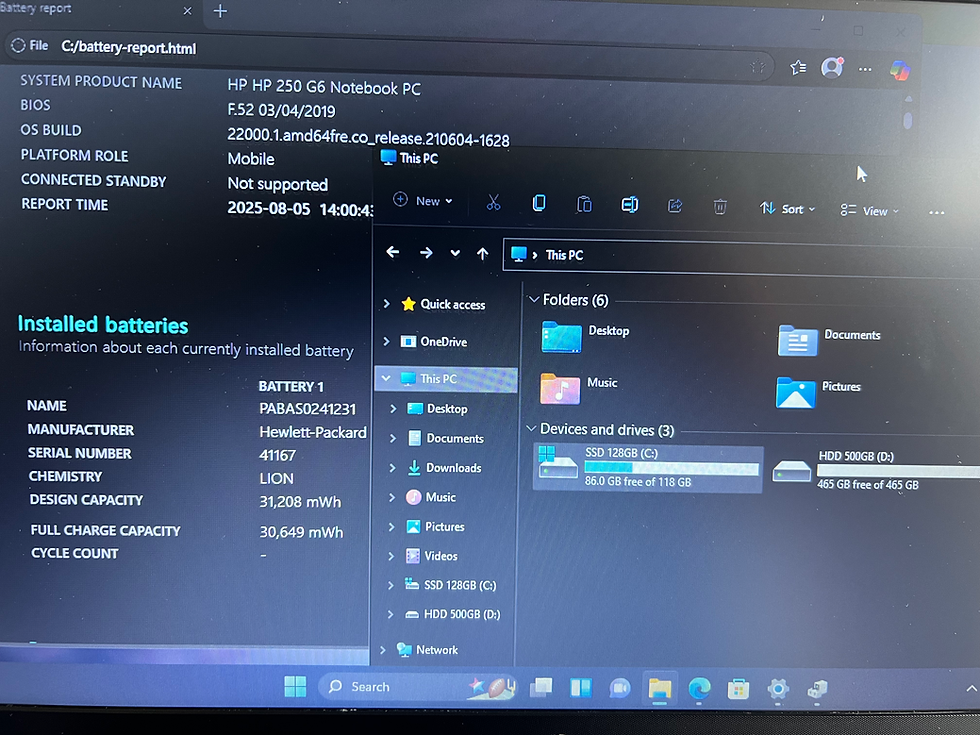Screen dimensions: 980x735
Task: Expand Quick access in the navigation pane
Action: [386, 304]
